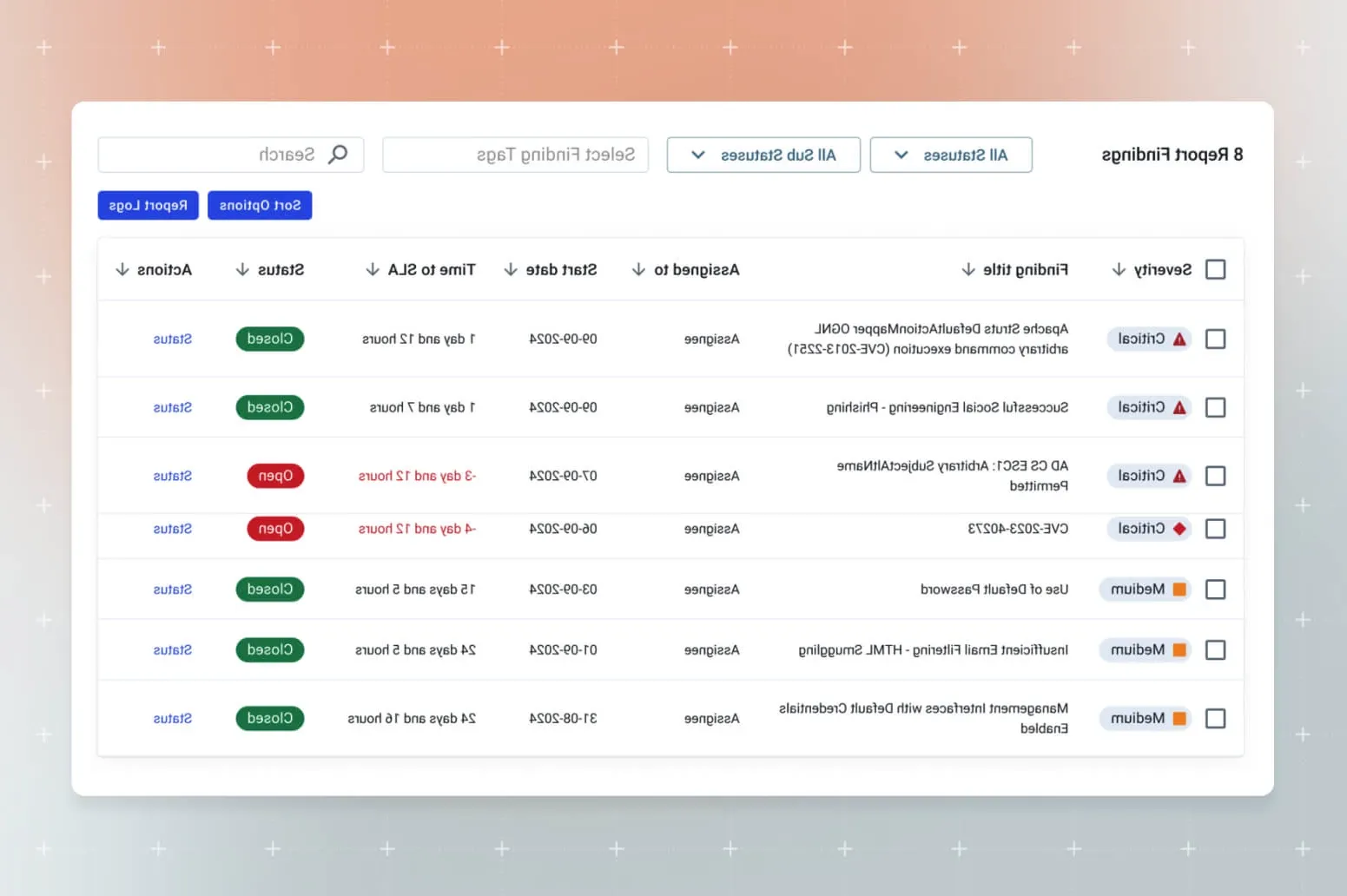
Task: Click the red diamond icon on CVE-2023-40273 row
Action: (x=1179, y=529)
